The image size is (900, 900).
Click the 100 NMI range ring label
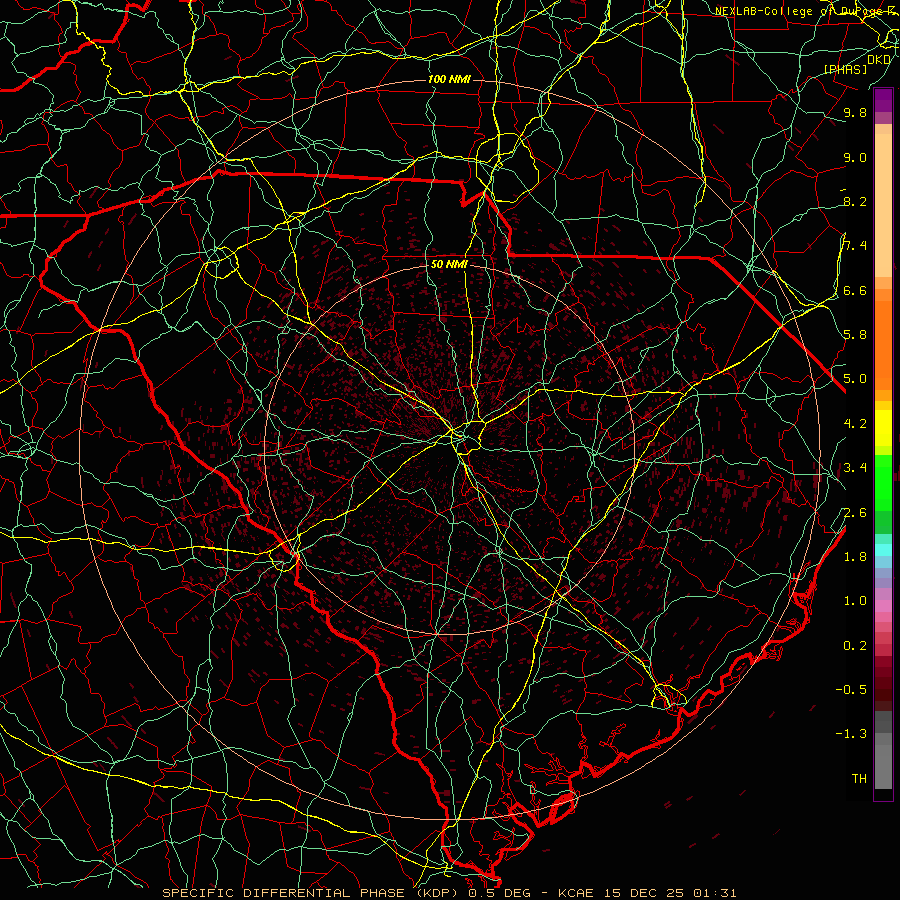(449, 79)
